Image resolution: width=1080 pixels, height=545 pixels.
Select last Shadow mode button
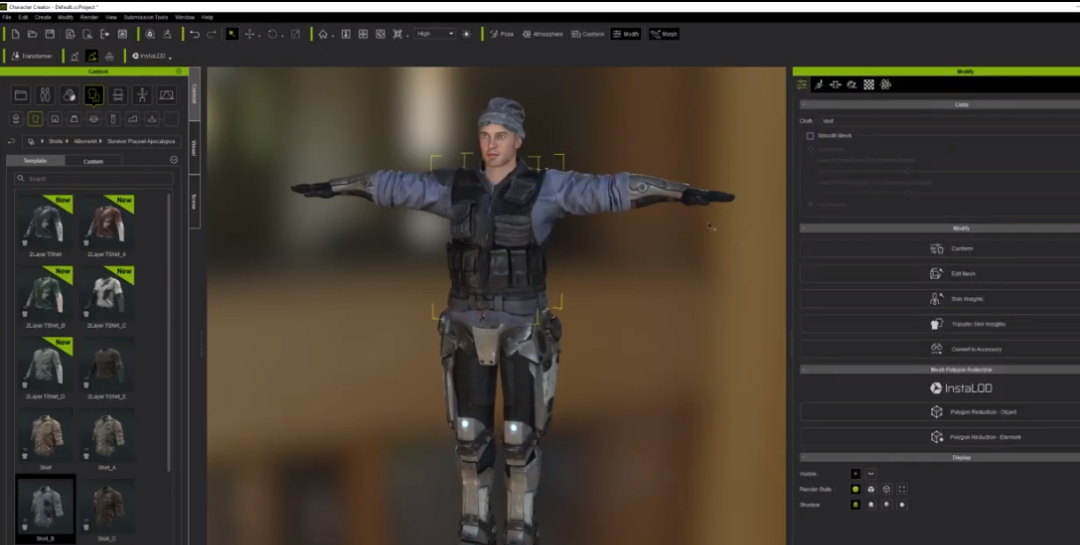(x=902, y=504)
